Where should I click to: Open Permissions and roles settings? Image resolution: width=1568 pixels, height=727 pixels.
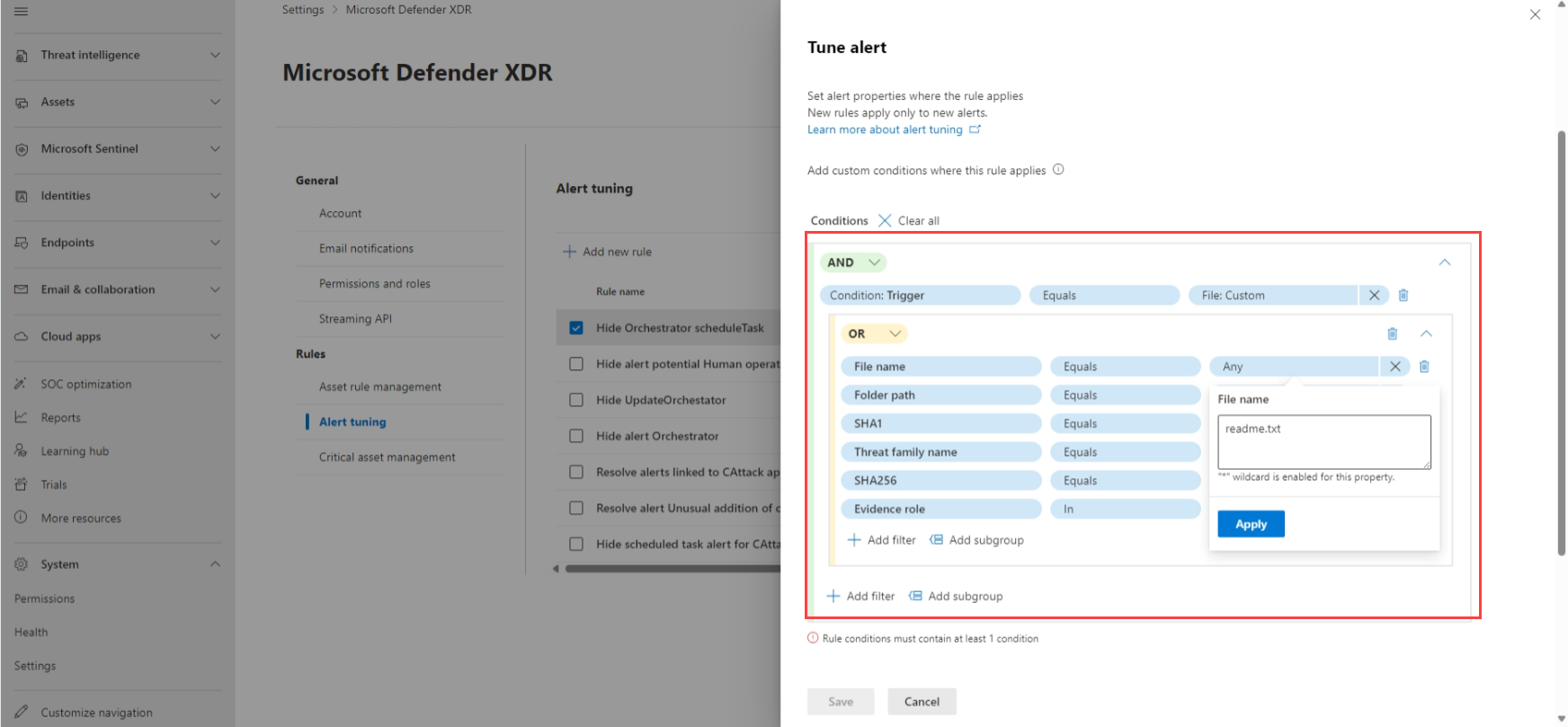coord(375,283)
